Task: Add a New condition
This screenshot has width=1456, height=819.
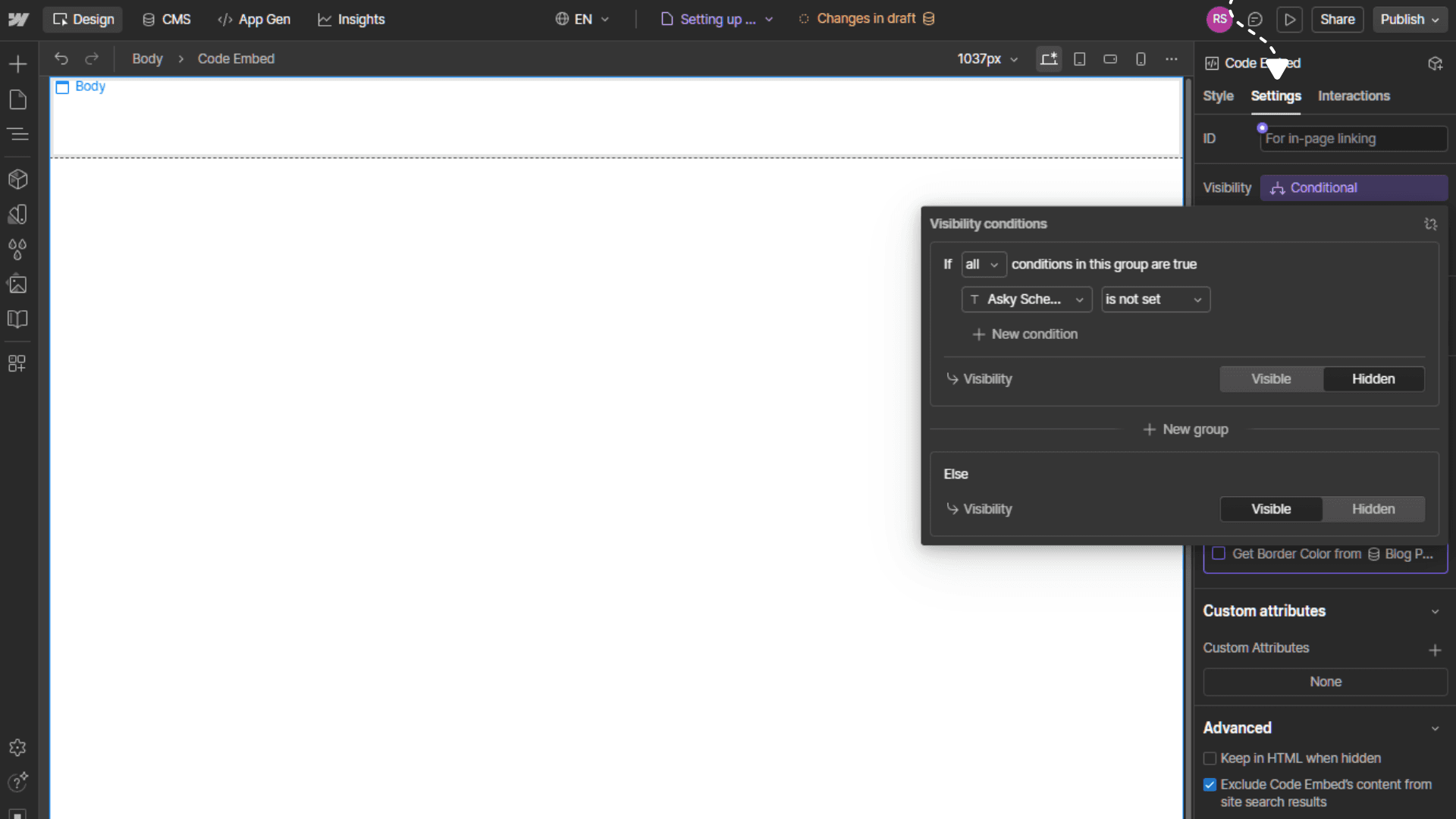Action: pyautogui.click(x=1025, y=334)
